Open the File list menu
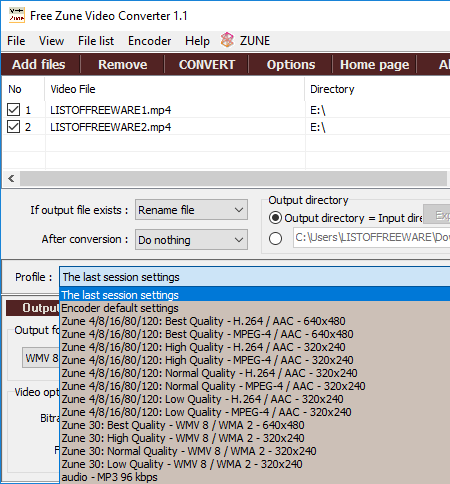This screenshot has width=450, height=484. 96,41
